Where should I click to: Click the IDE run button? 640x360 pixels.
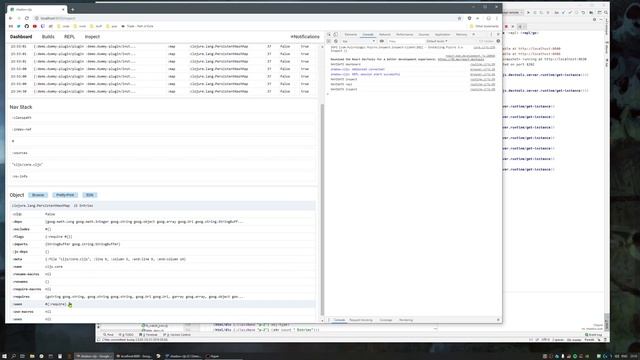point(528,13)
